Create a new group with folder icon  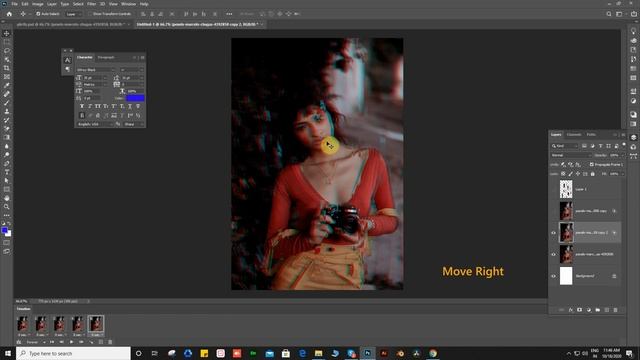(598, 310)
